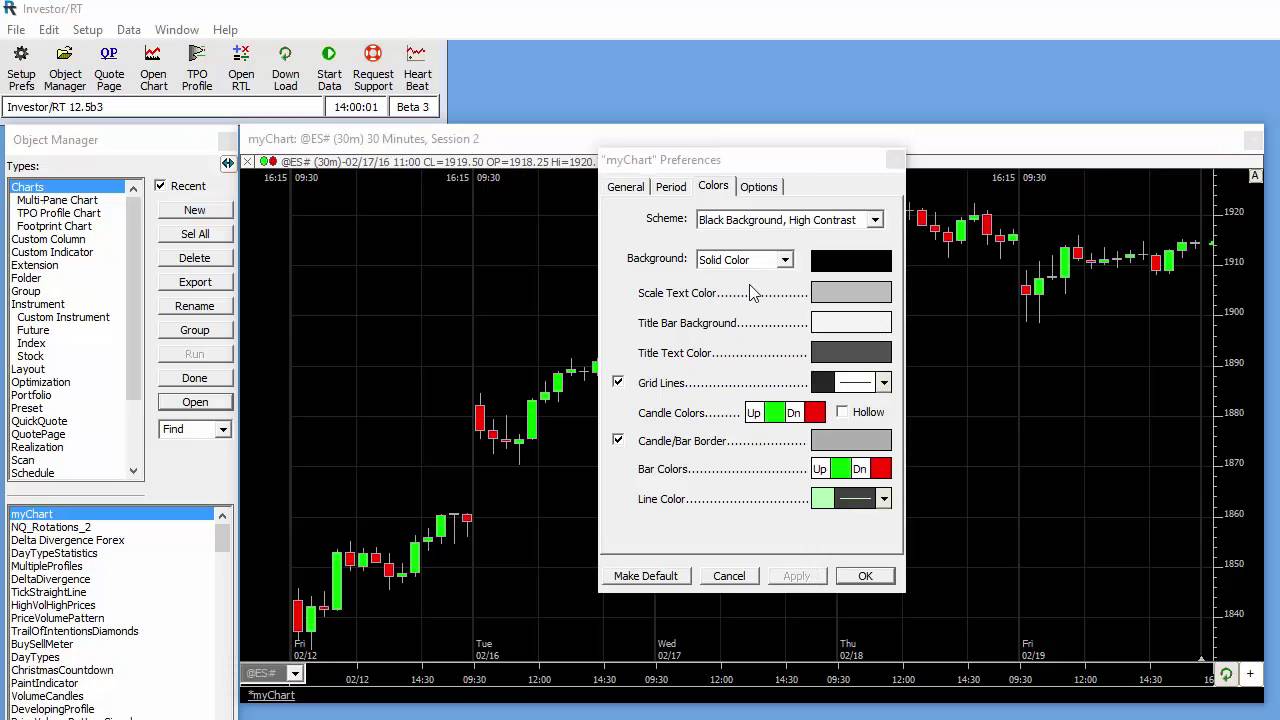Open the Scheme dropdown
The width and height of the screenshot is (1280, 720).
coord(875,220)
